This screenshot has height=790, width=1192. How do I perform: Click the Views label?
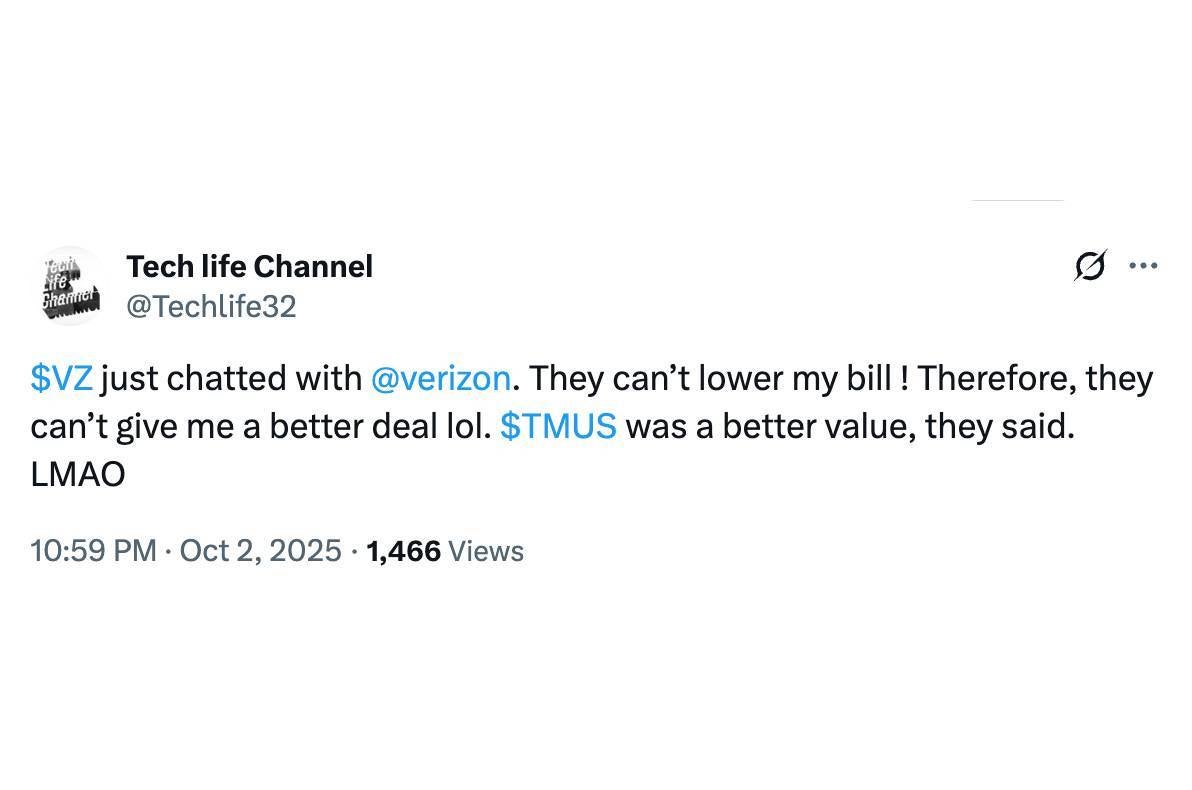[486, 551]
